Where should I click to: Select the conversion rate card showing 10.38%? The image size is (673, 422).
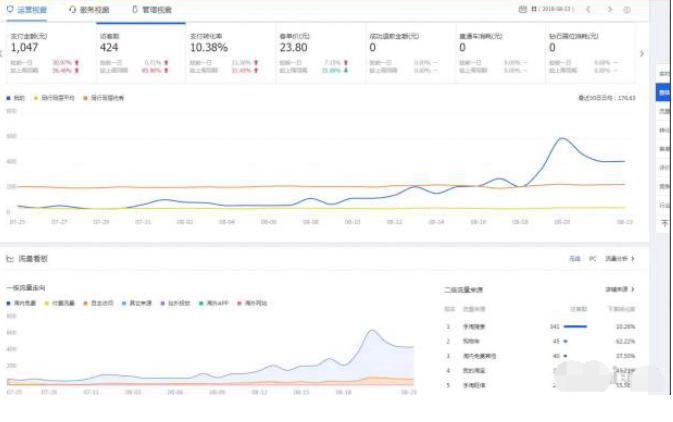click(230, 53)
